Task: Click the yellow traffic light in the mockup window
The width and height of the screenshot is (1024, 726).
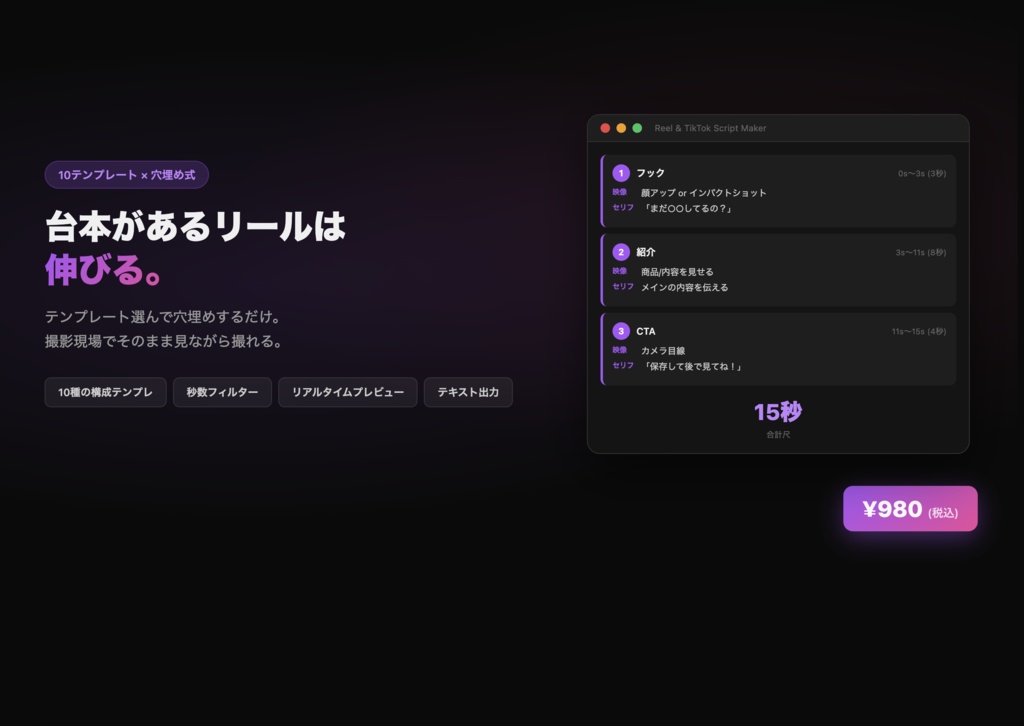Action: coord(621,128)
